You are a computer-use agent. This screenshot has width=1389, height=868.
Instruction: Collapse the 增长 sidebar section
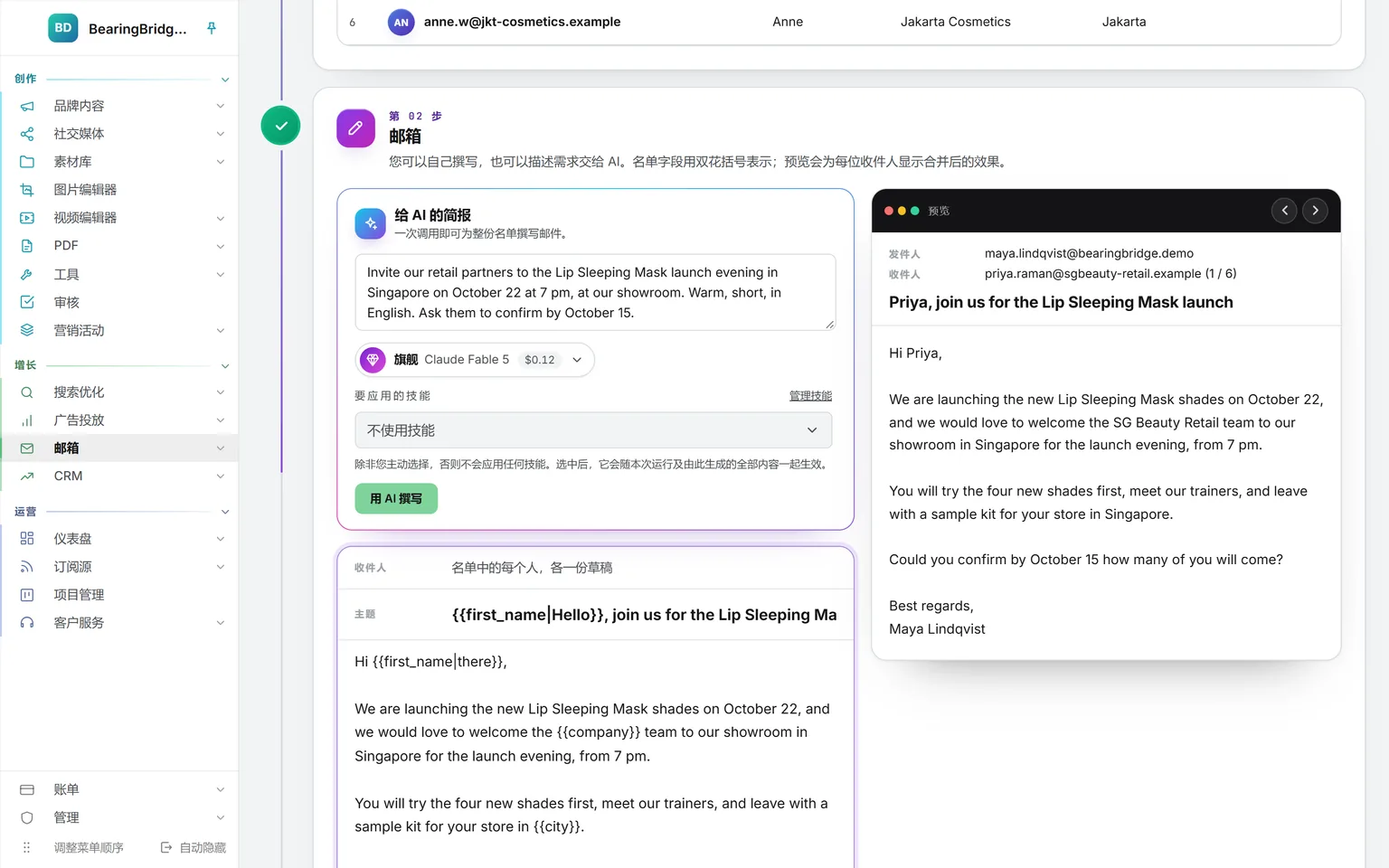pos(225,366)
